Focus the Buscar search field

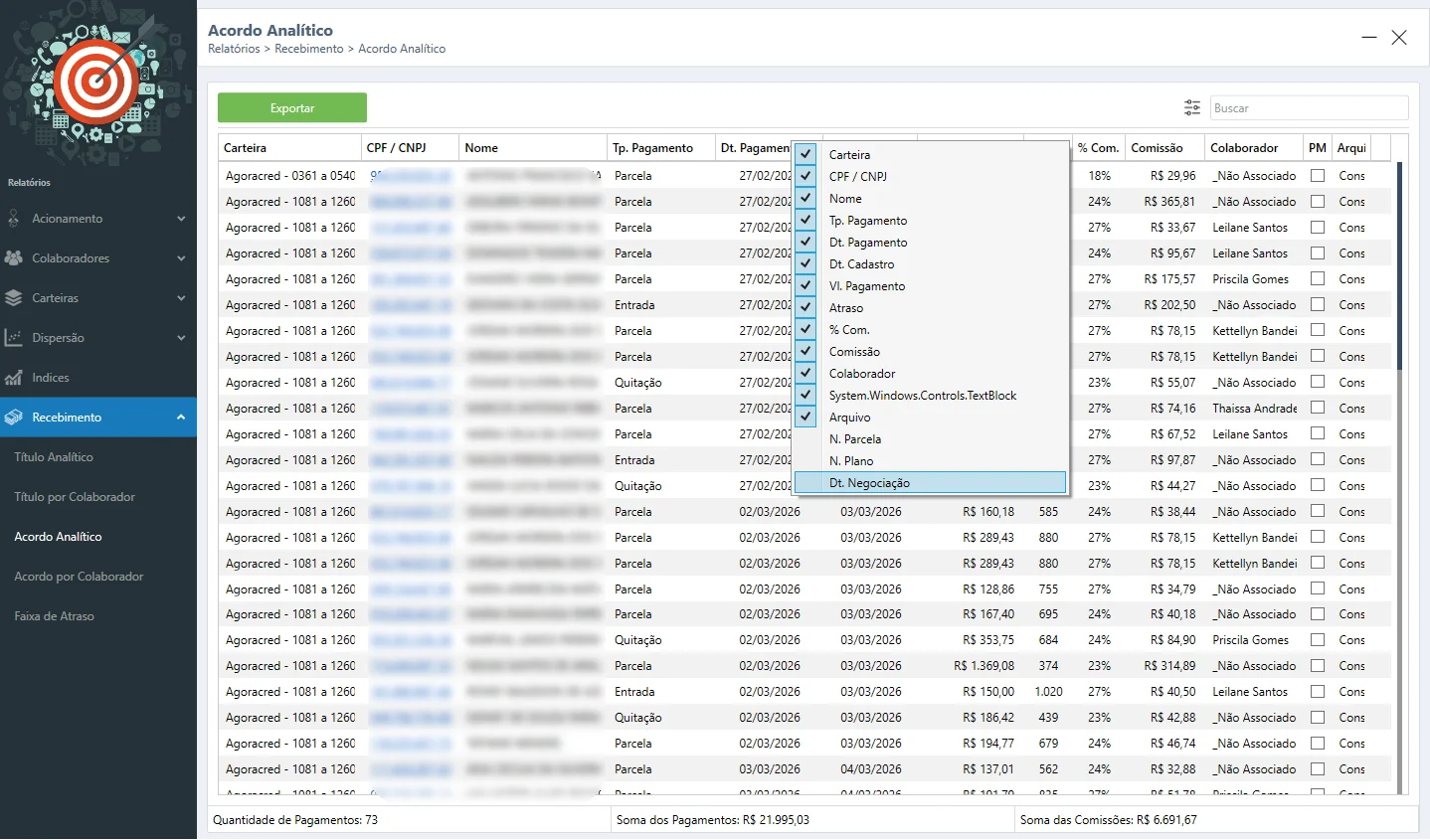coord(1308,108)
